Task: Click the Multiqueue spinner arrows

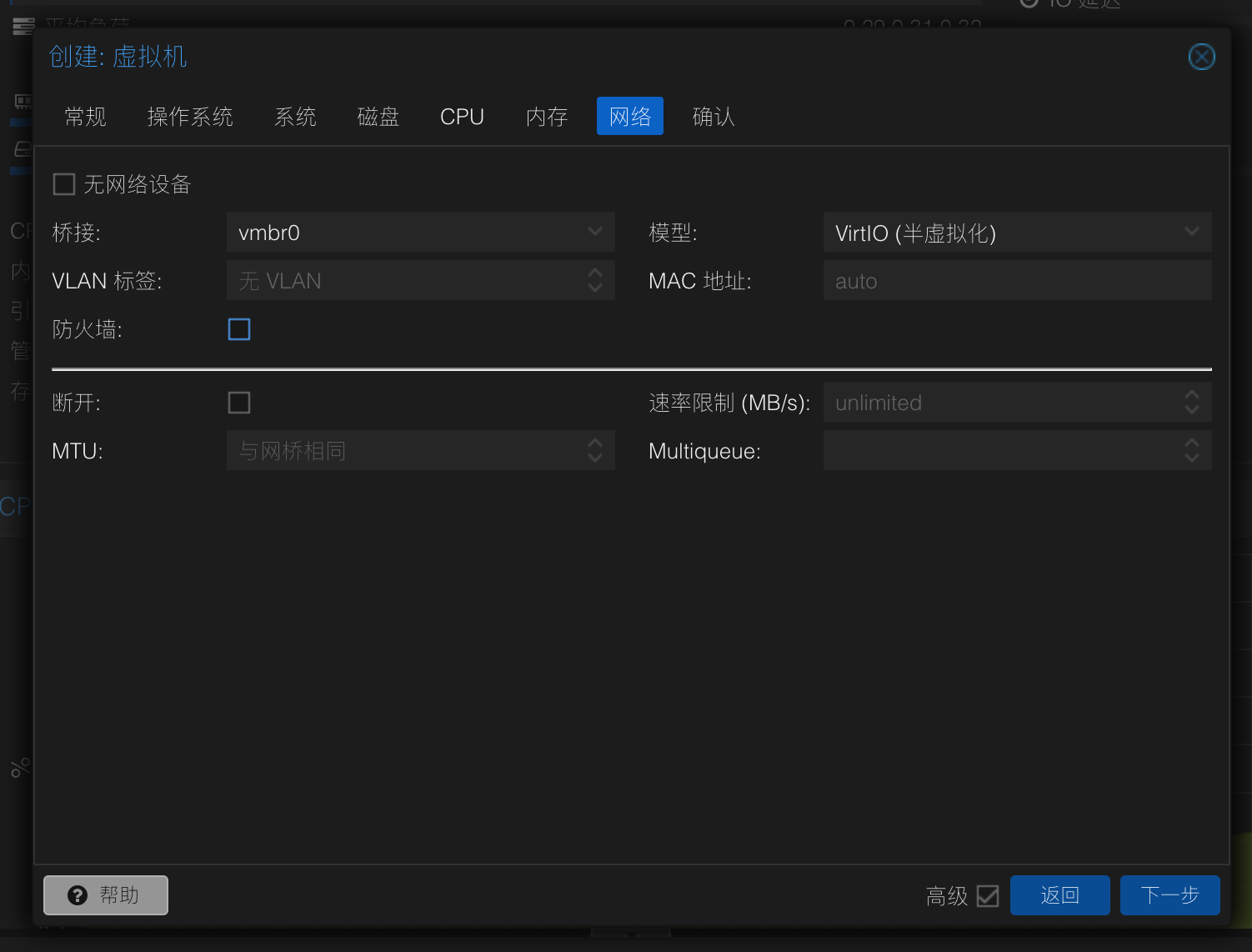Action: (x=1191, y=451)
